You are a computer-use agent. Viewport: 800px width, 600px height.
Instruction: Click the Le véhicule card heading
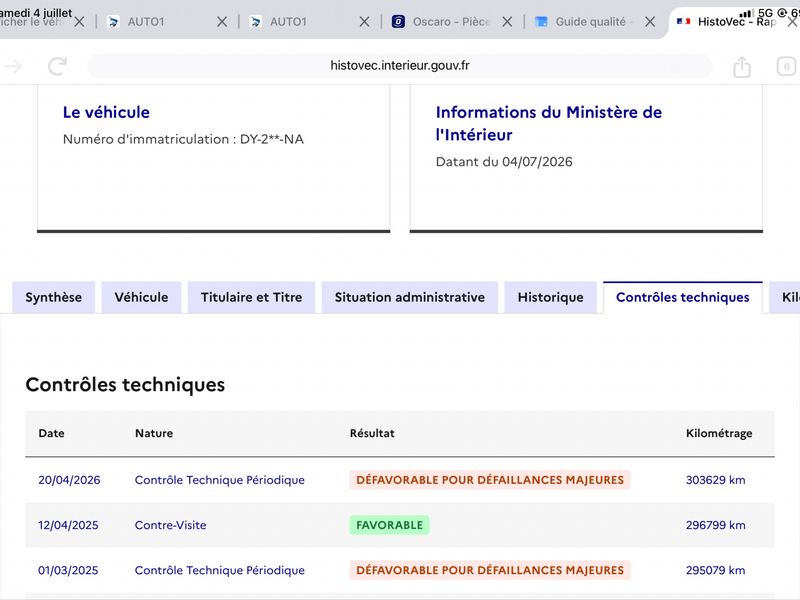(x=106, y=112)
